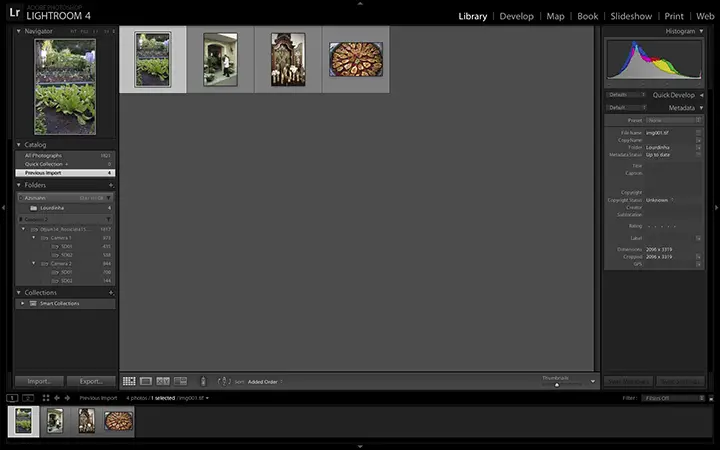The height and width of the screenshot is (450, 720).
Task: Click the filmstrip grid view shortcut icon
Action: coord(46,398)
